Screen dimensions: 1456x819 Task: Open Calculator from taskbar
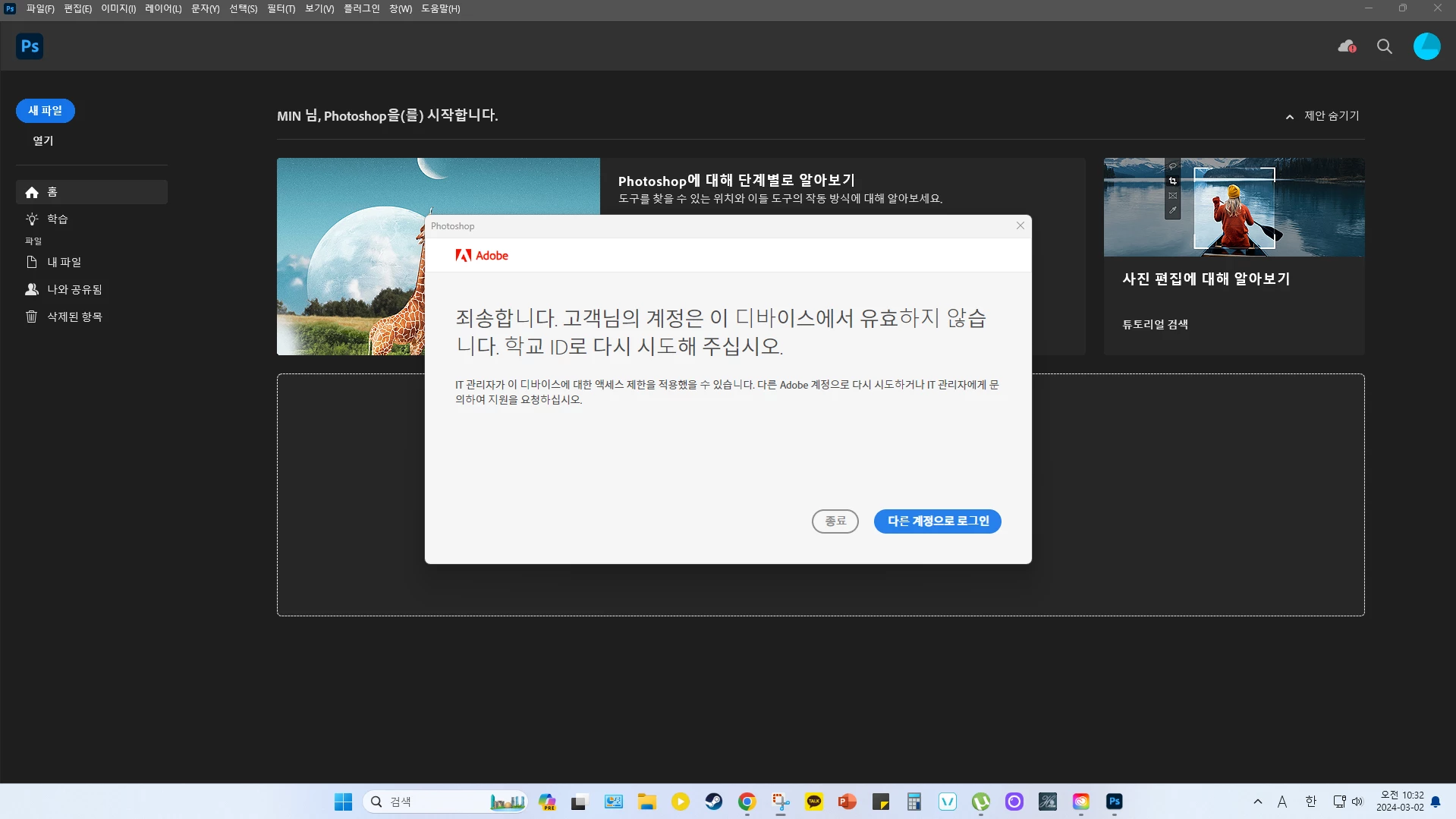click(914, 802)
